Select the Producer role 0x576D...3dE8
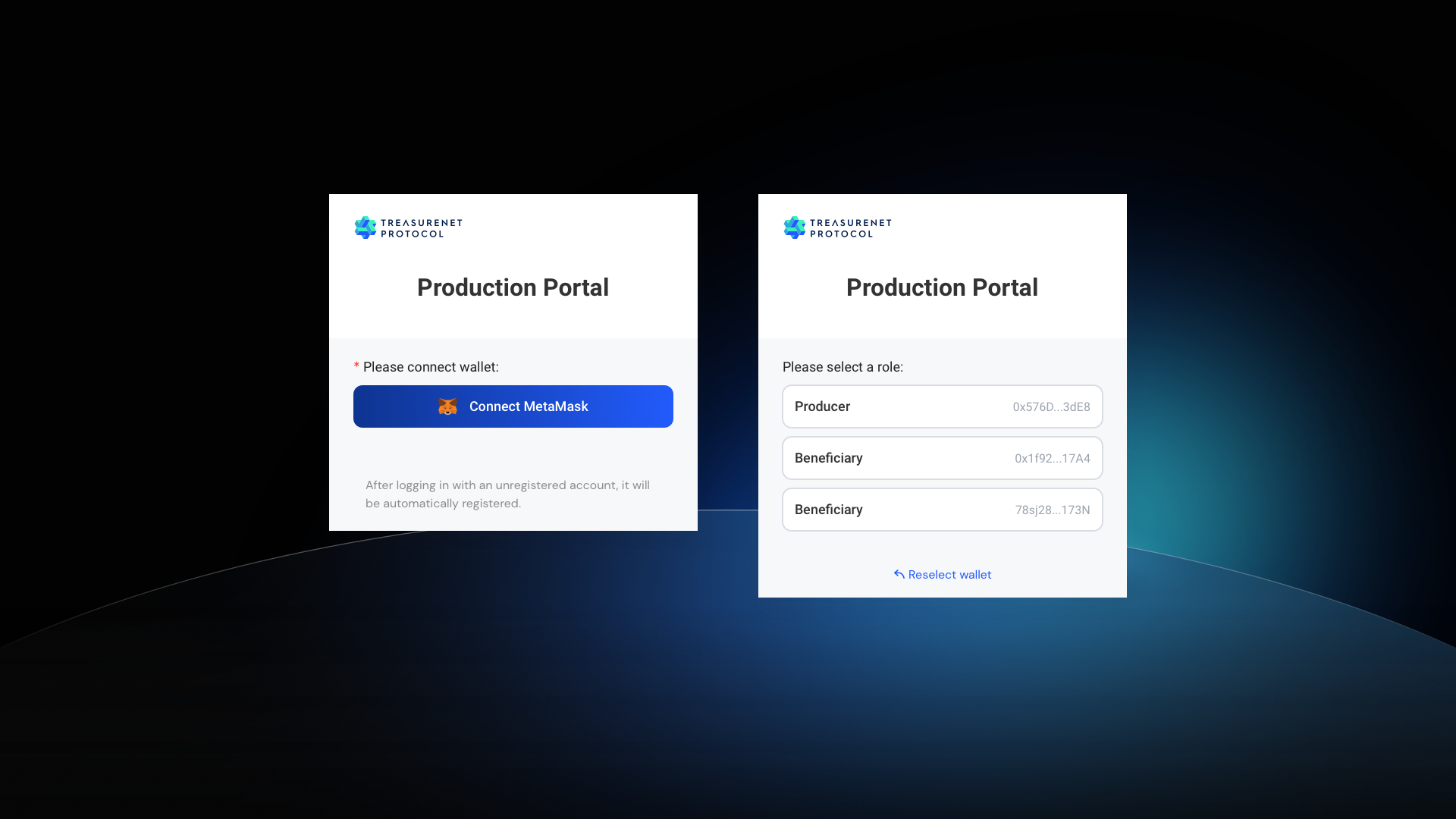Image resolution: width=1456 pixels, height=819 pixels. click(942, 406)
